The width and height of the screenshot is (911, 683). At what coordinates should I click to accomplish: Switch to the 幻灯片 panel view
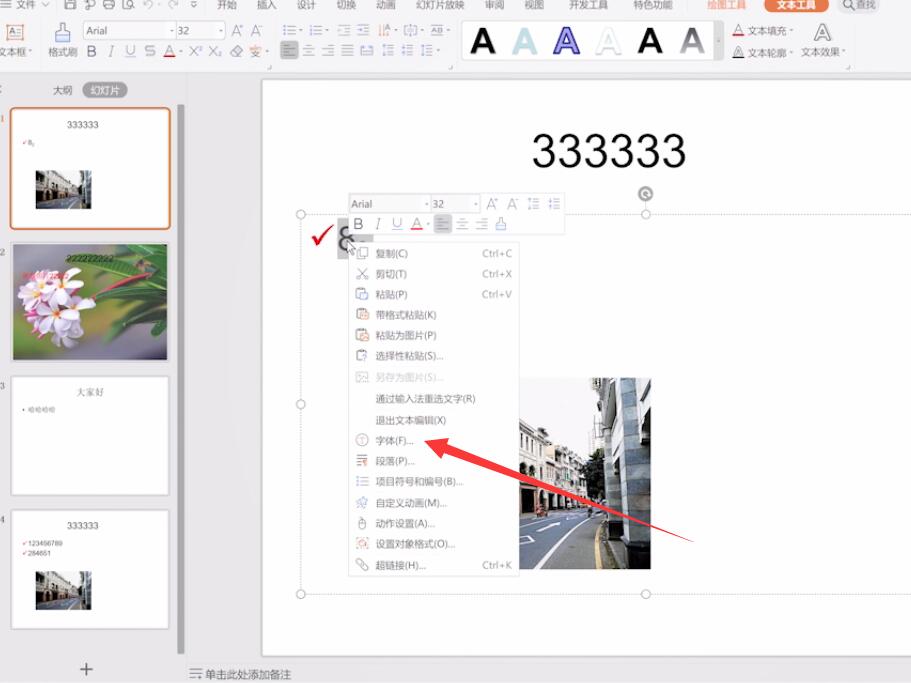(x=105, y=90)
